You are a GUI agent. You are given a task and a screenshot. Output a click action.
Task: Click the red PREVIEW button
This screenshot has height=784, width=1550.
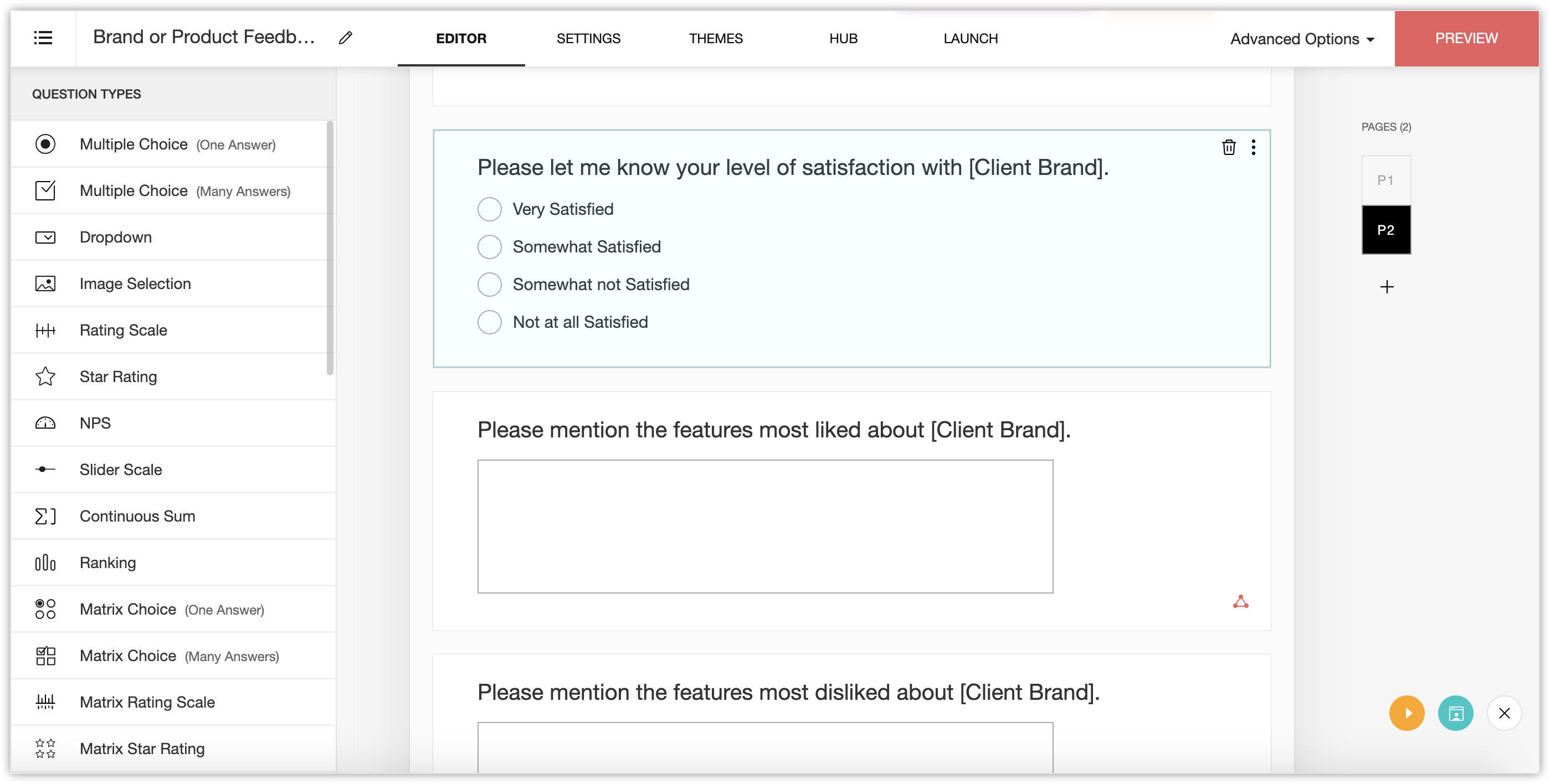tap(1466, 38)
